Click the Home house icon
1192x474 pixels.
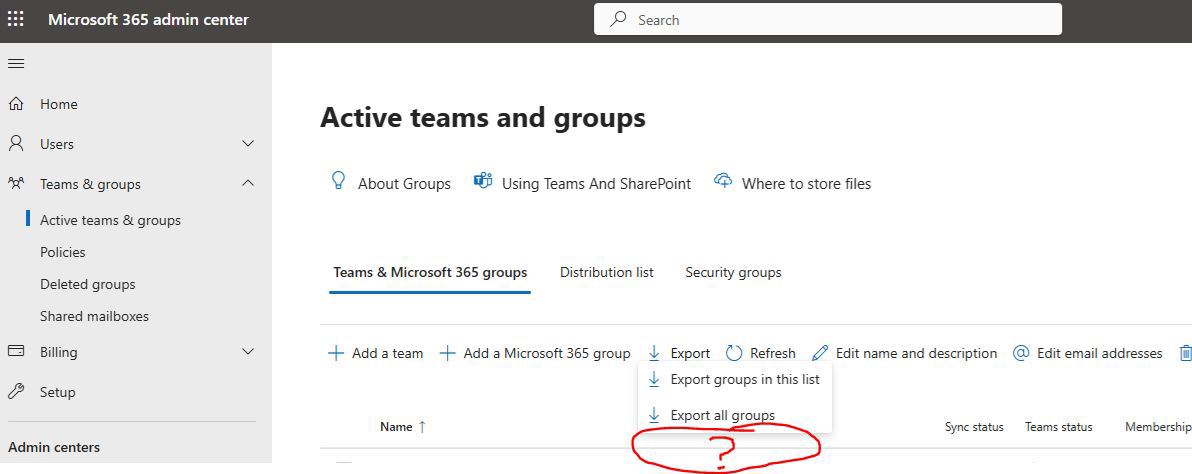(16, 104)
